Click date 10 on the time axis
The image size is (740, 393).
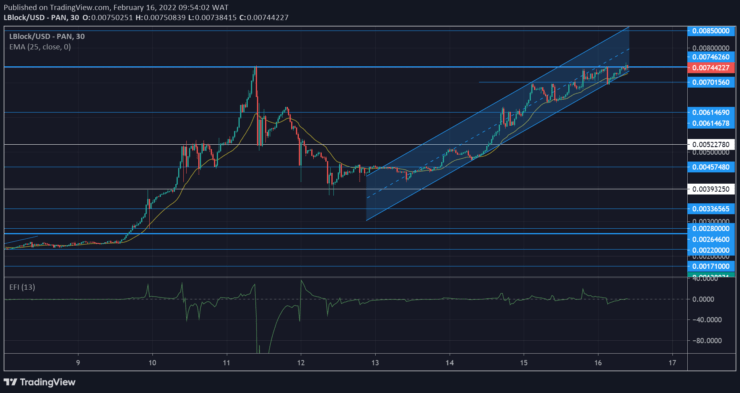tap(152, 362)
